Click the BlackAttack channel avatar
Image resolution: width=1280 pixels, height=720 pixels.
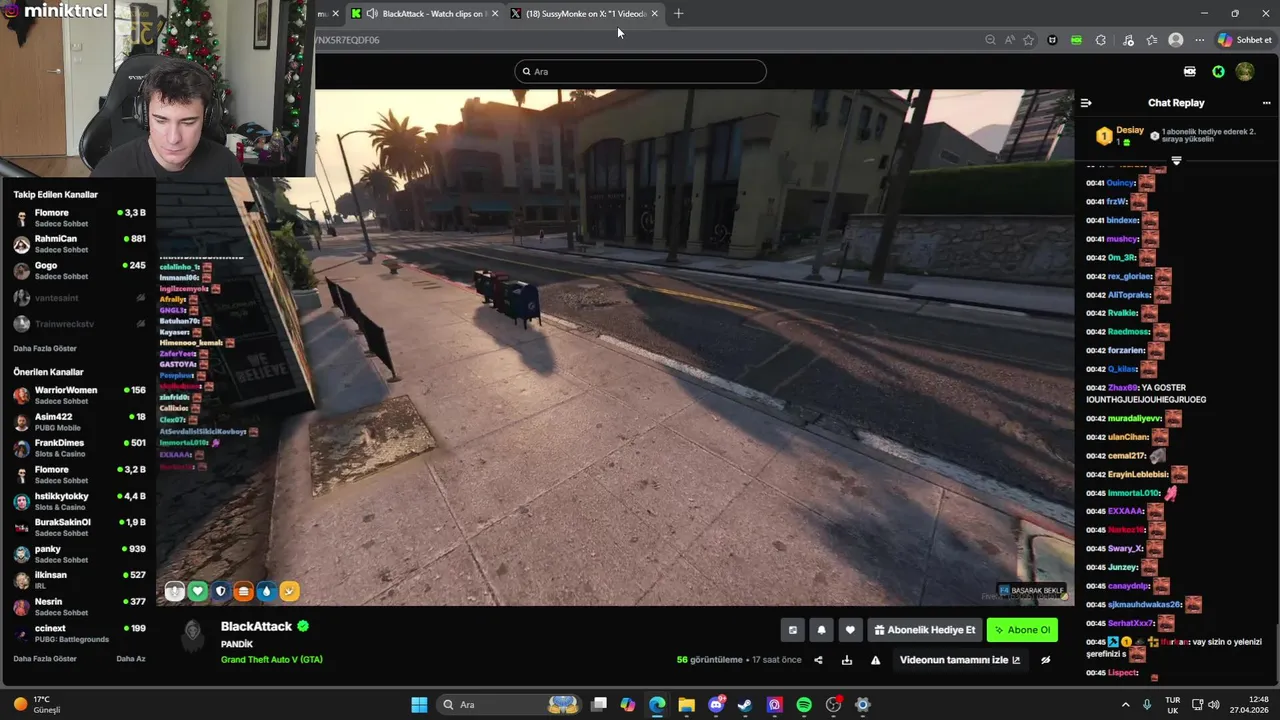(192, 636)
